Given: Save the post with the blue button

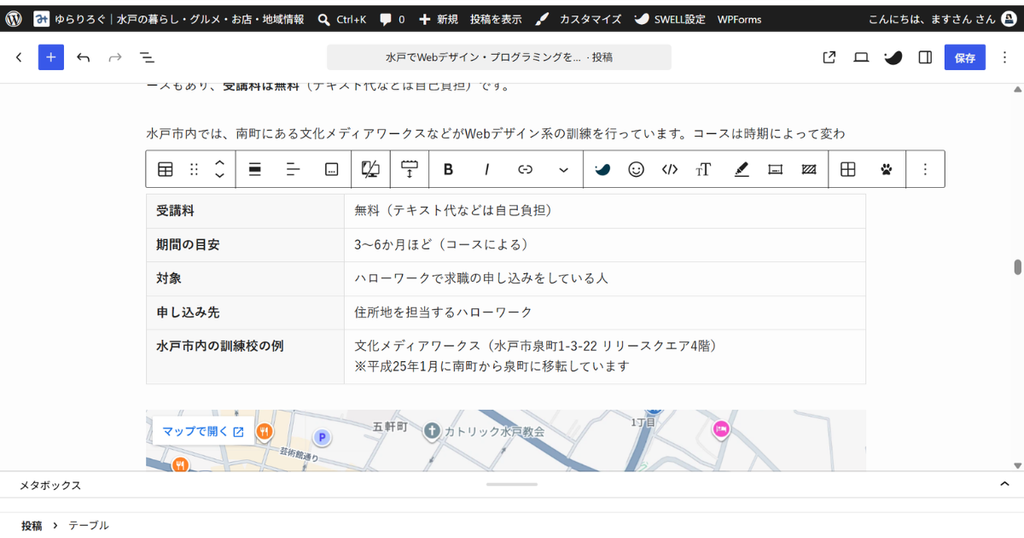Looking at the screenshot, I should [x=965, y=57].
